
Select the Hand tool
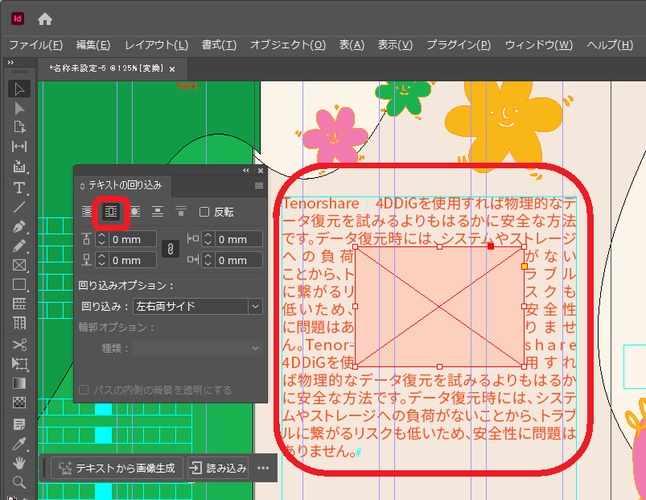coord(19,463)
